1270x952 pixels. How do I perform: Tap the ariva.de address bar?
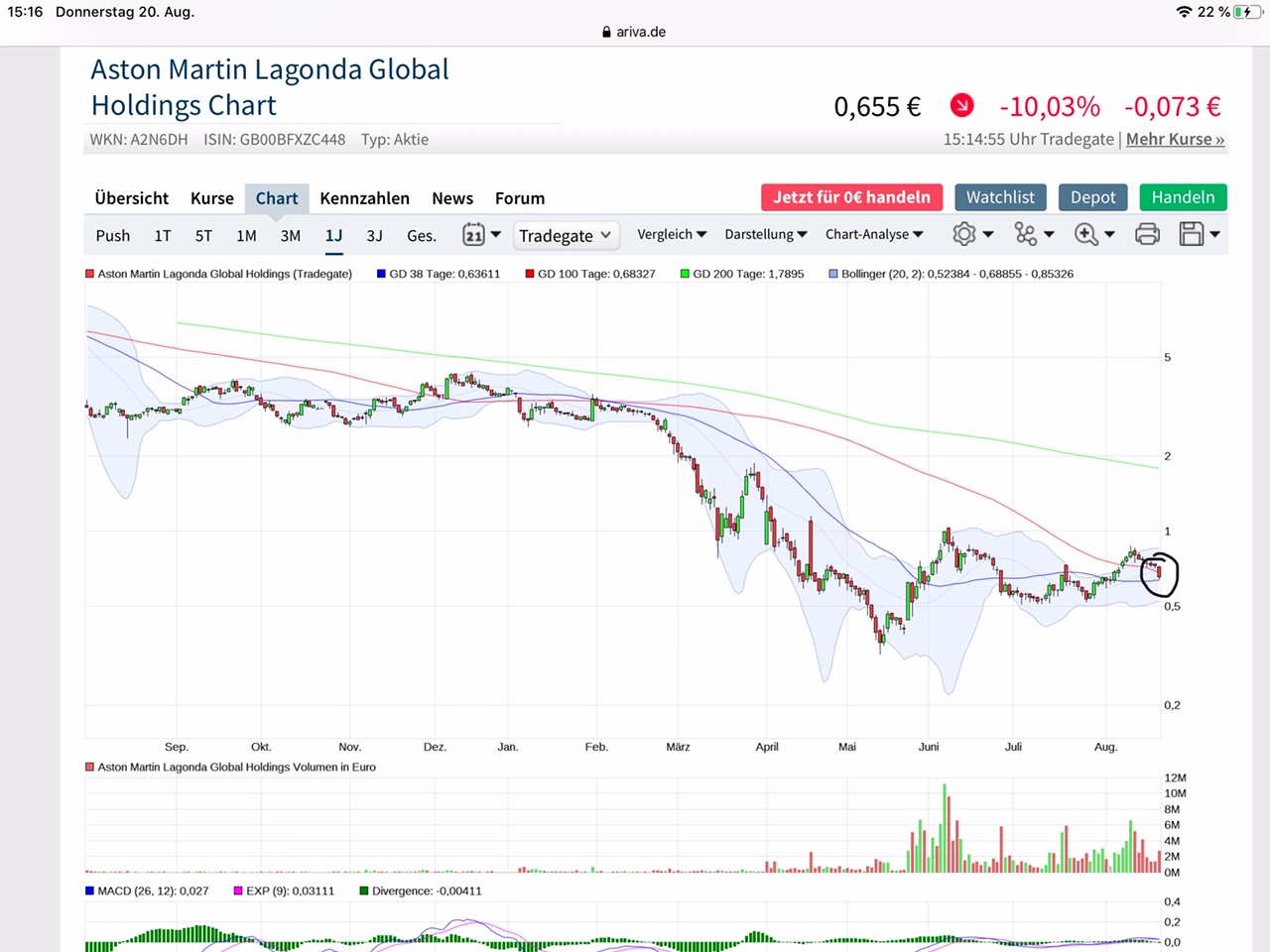635,32
